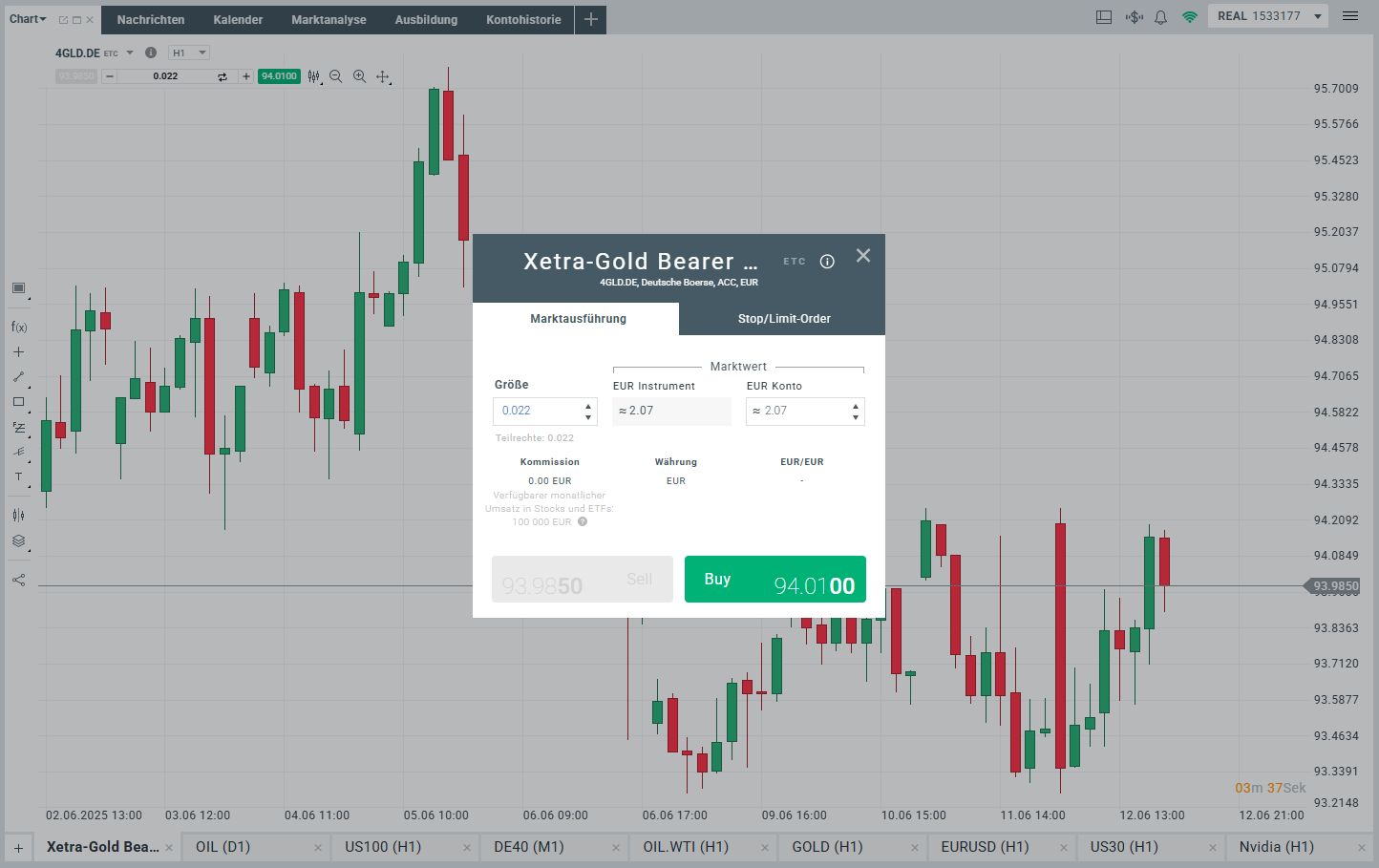This screenshot has width=1379, height=868.
Task: Open the chart layers icon on the left sidebar
Action: (19, 540)
